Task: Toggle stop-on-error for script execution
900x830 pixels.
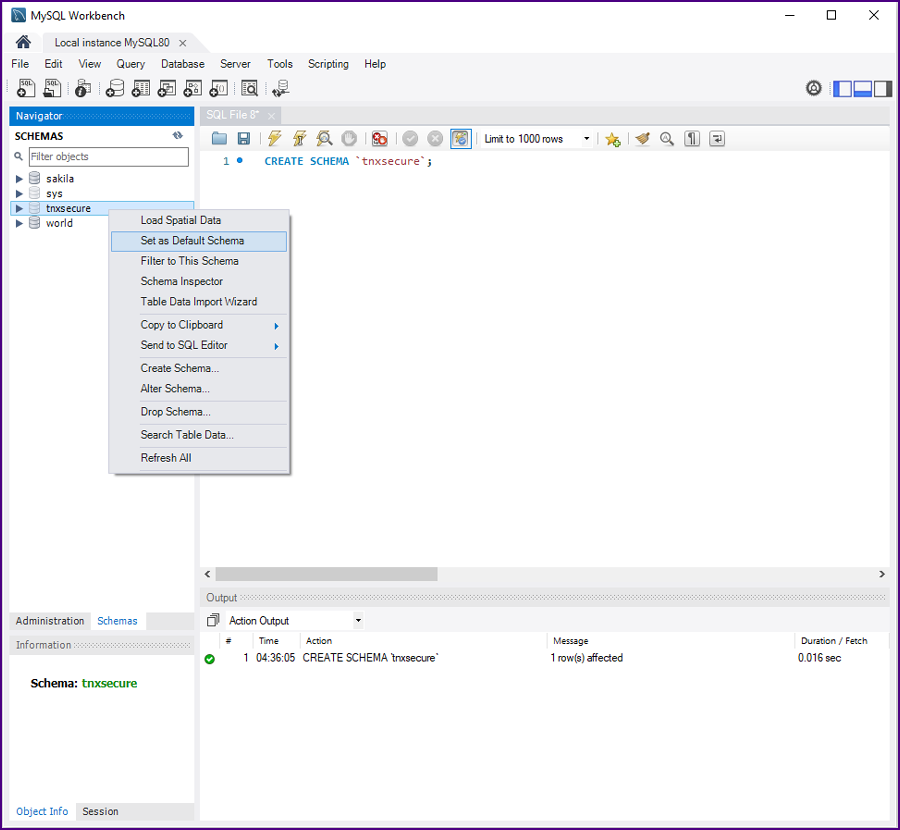Action: click(x=379, y=138)
